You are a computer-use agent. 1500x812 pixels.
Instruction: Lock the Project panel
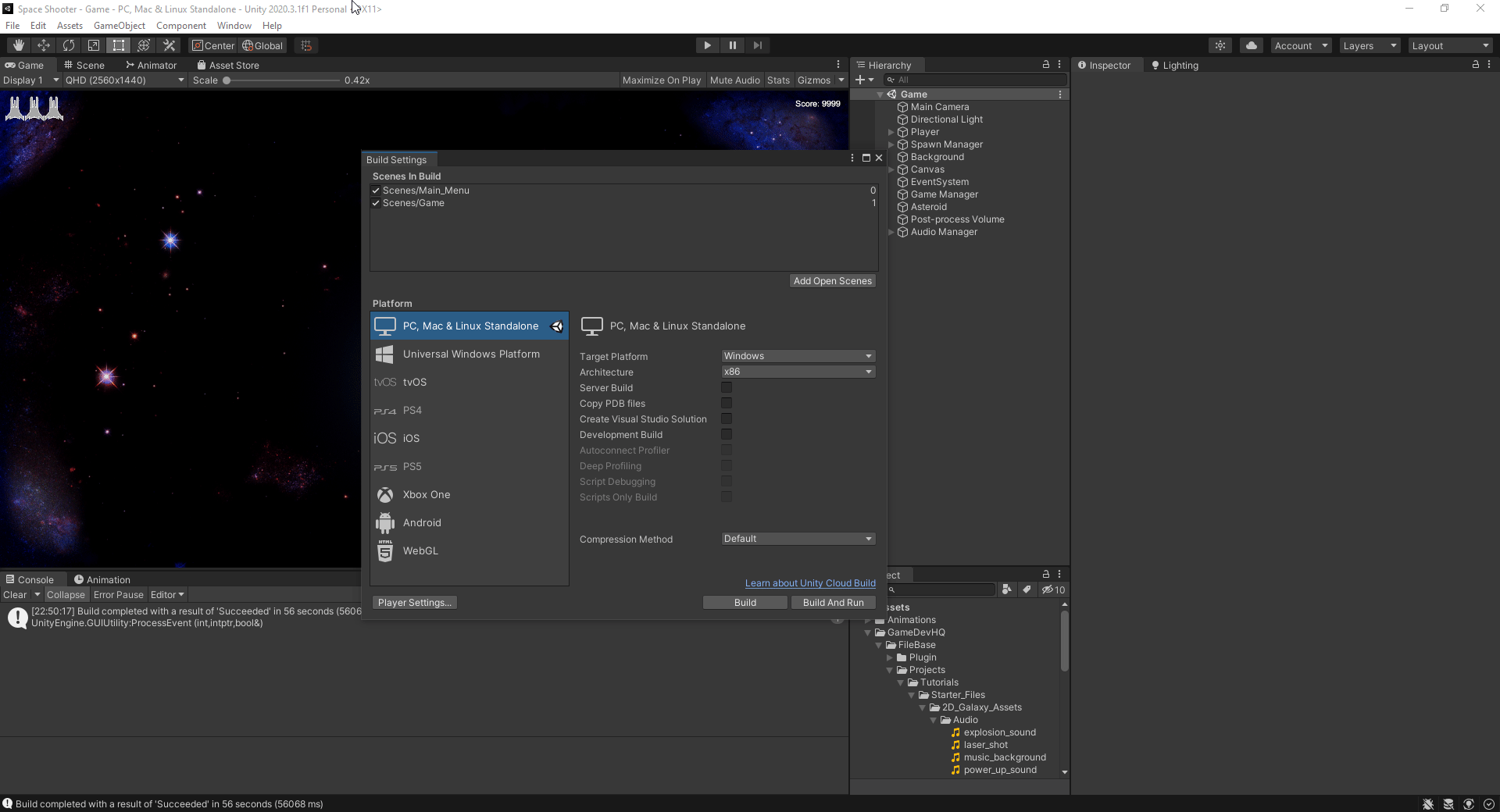pyautogui.click(x=1046, y=574)
